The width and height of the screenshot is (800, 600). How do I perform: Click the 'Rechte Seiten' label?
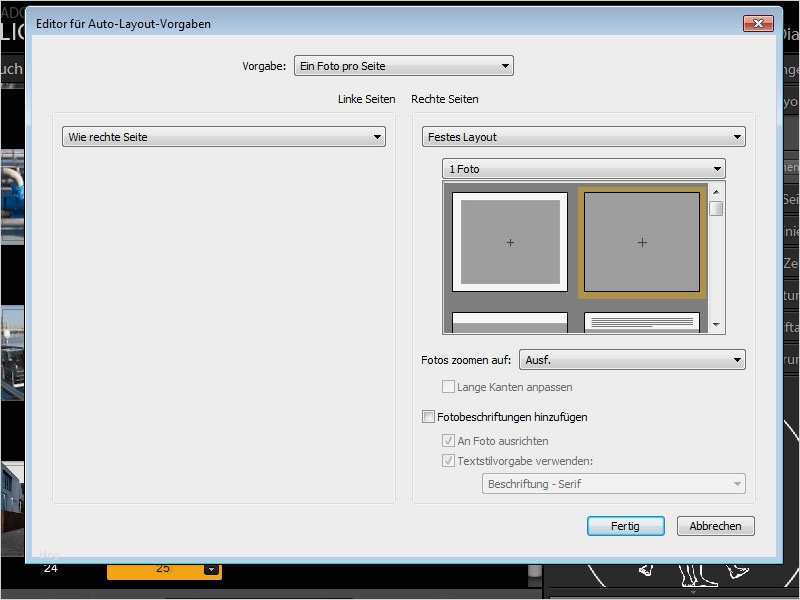[445, 99]
